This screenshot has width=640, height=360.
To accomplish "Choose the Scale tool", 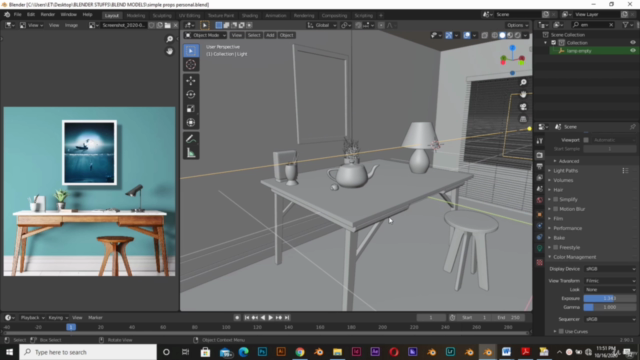I will [x=191, y=109].
